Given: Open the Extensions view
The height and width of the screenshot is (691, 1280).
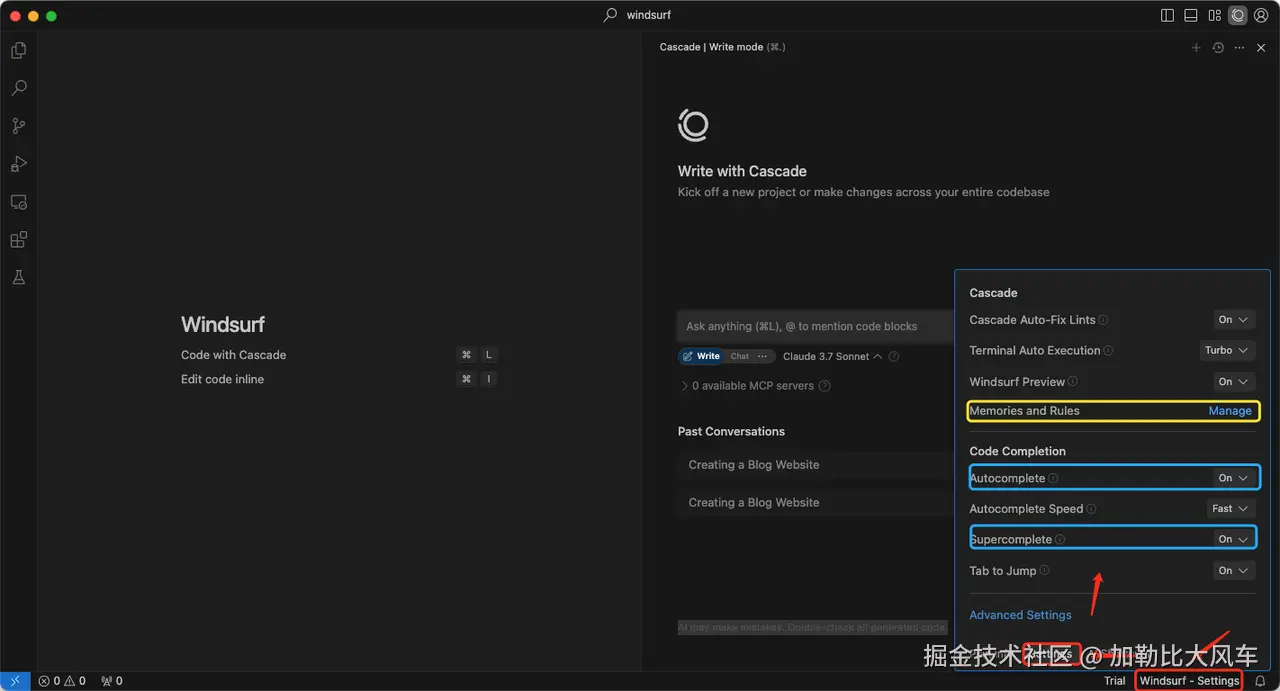Looking at the screenshot, I should [18, 240].
